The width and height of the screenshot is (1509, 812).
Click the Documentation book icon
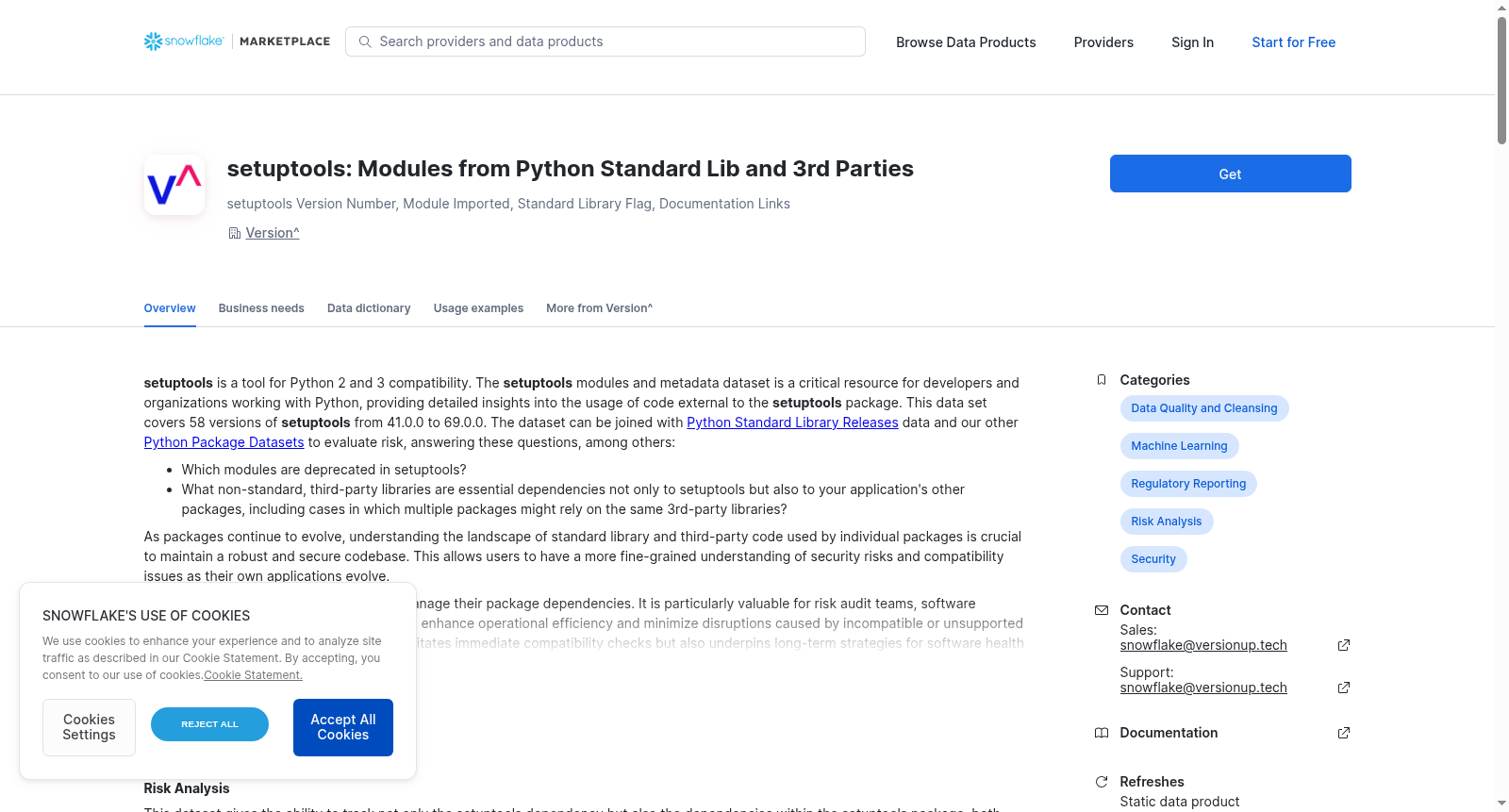coord(1101,733)
